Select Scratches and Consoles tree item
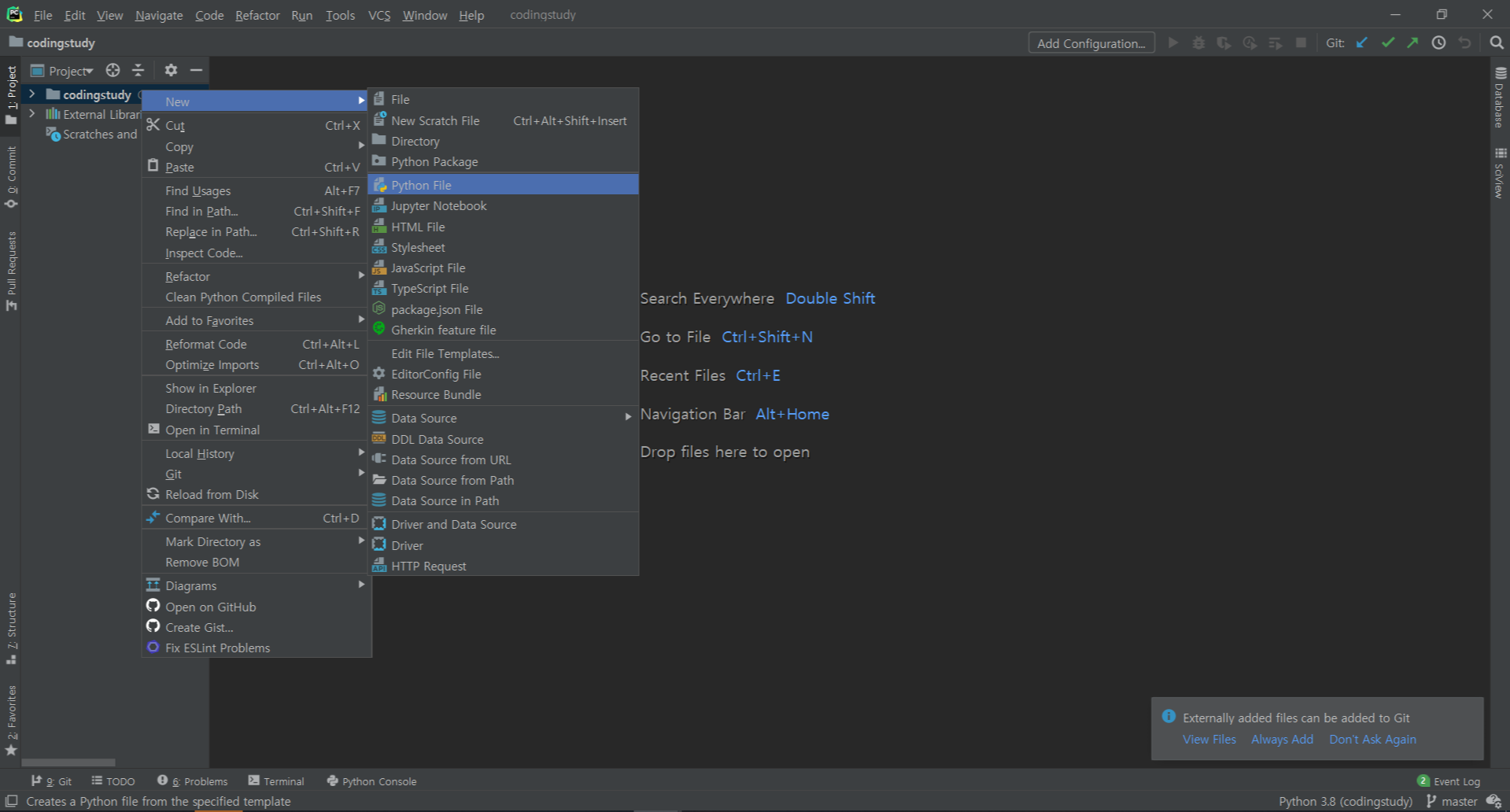Screen dimensions: 1510x812 click(x=92, y=135)
